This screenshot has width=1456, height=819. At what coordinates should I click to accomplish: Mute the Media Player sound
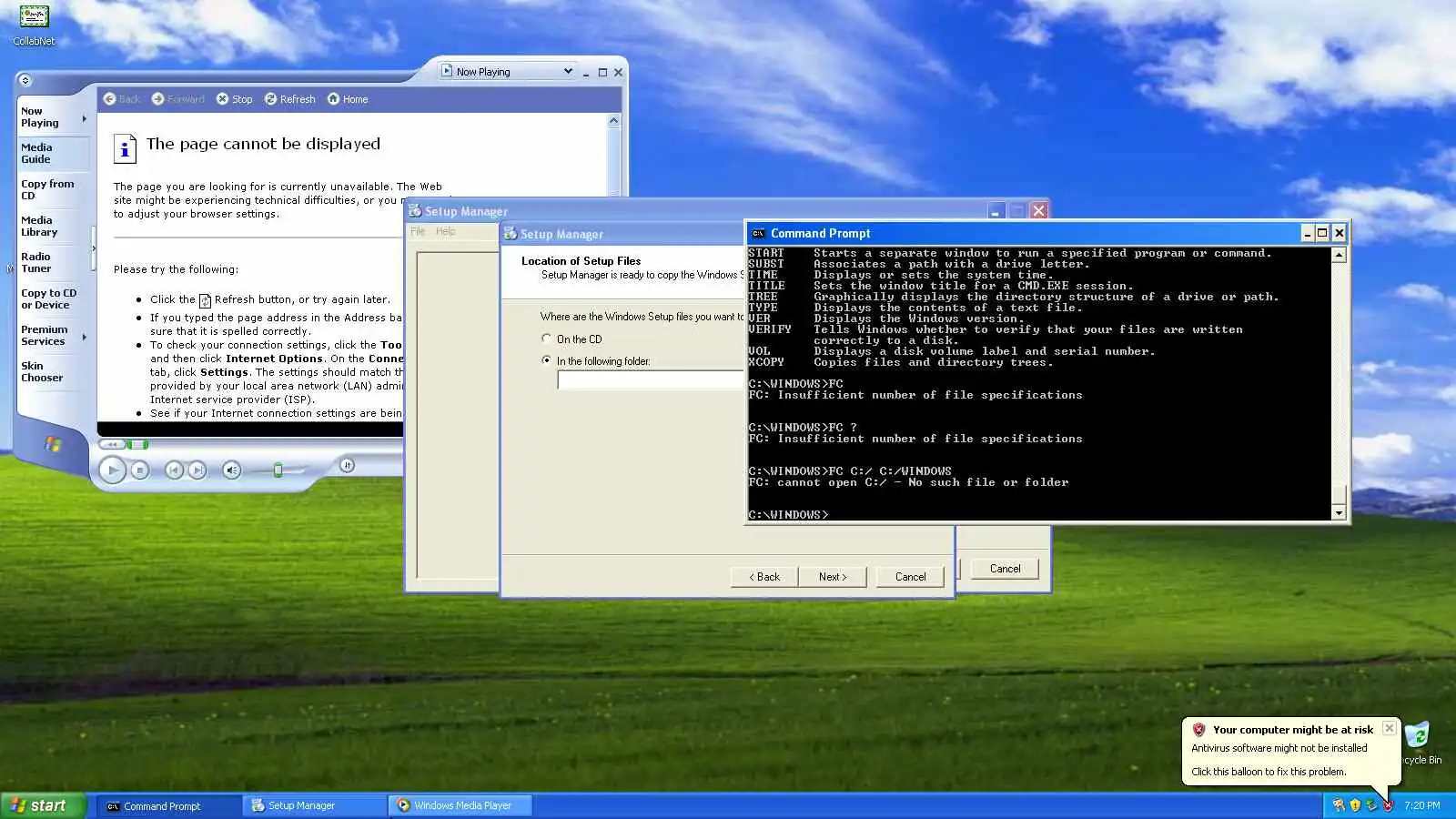click(x=231, y=470)
